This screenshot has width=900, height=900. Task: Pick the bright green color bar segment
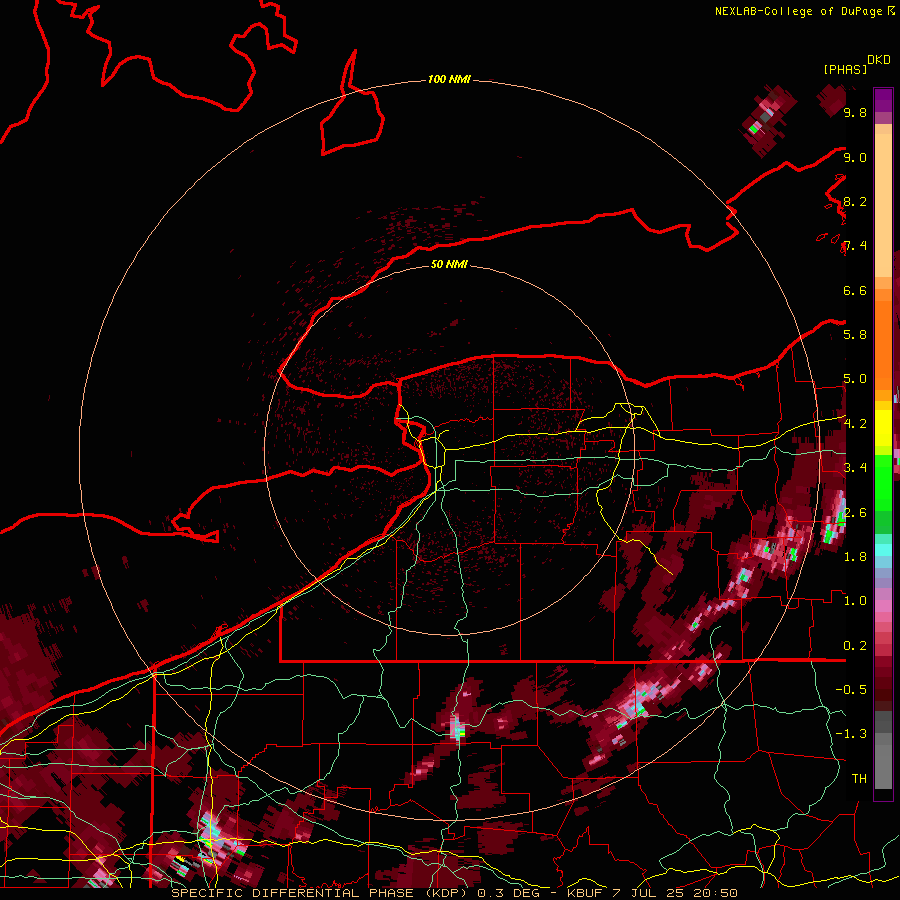point(883,482)
